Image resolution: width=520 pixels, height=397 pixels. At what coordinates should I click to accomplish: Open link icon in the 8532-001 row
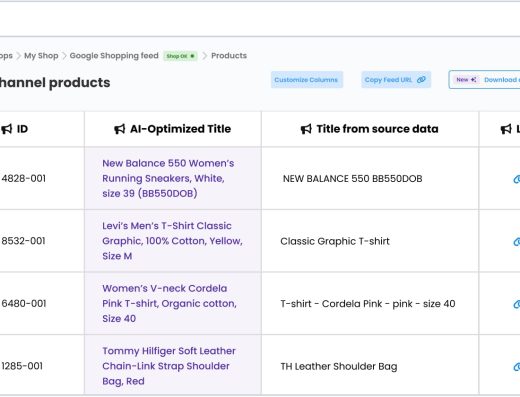point(517,242)
